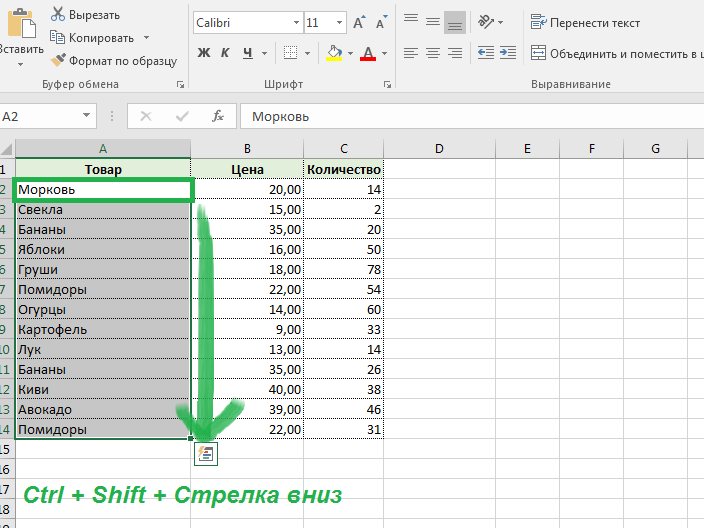Set bottom vertical alignment
This screenshot has width=704, height=528.
coord(455,22)
